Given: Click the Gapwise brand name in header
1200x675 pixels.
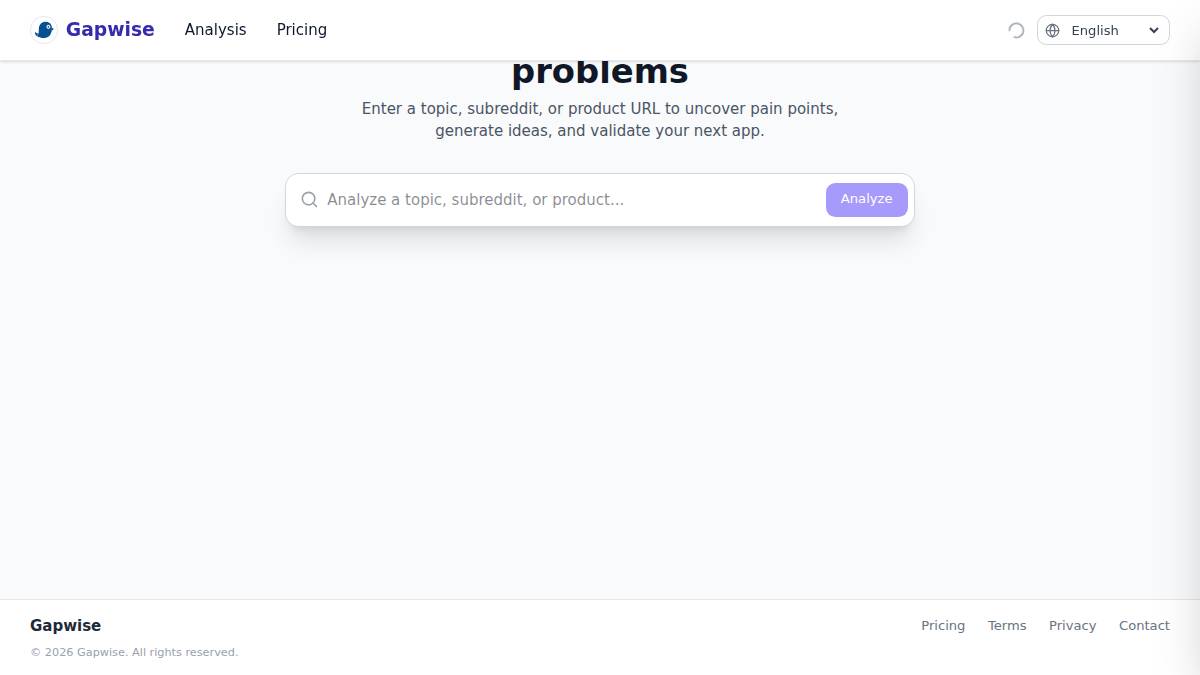Looking at the screenshot, I should tap(110, 30).
